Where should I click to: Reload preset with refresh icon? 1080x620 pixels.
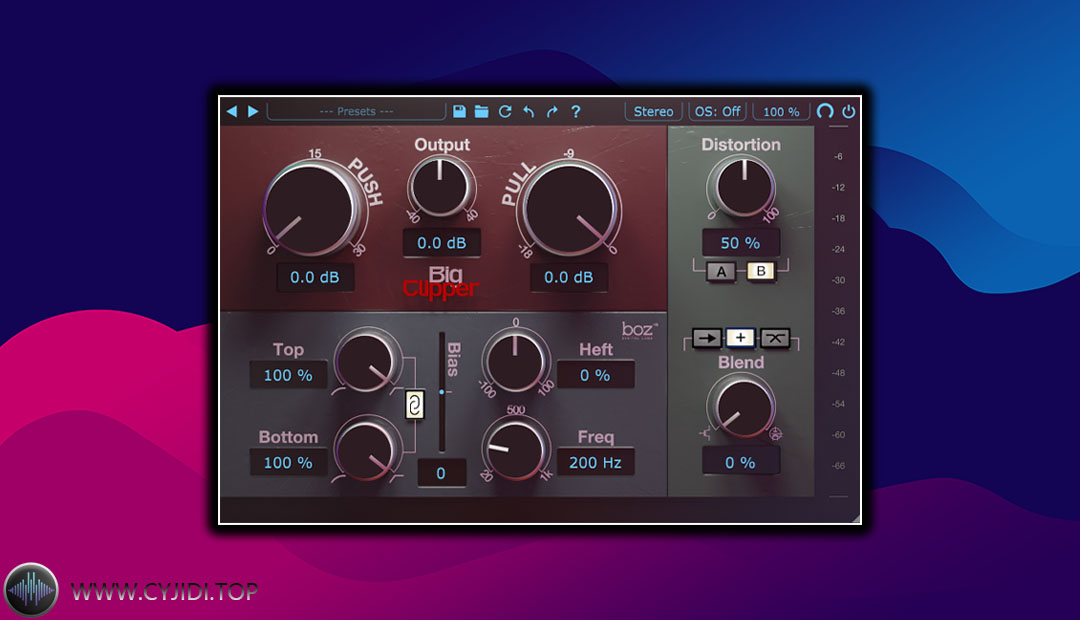[x=505, y=112]
